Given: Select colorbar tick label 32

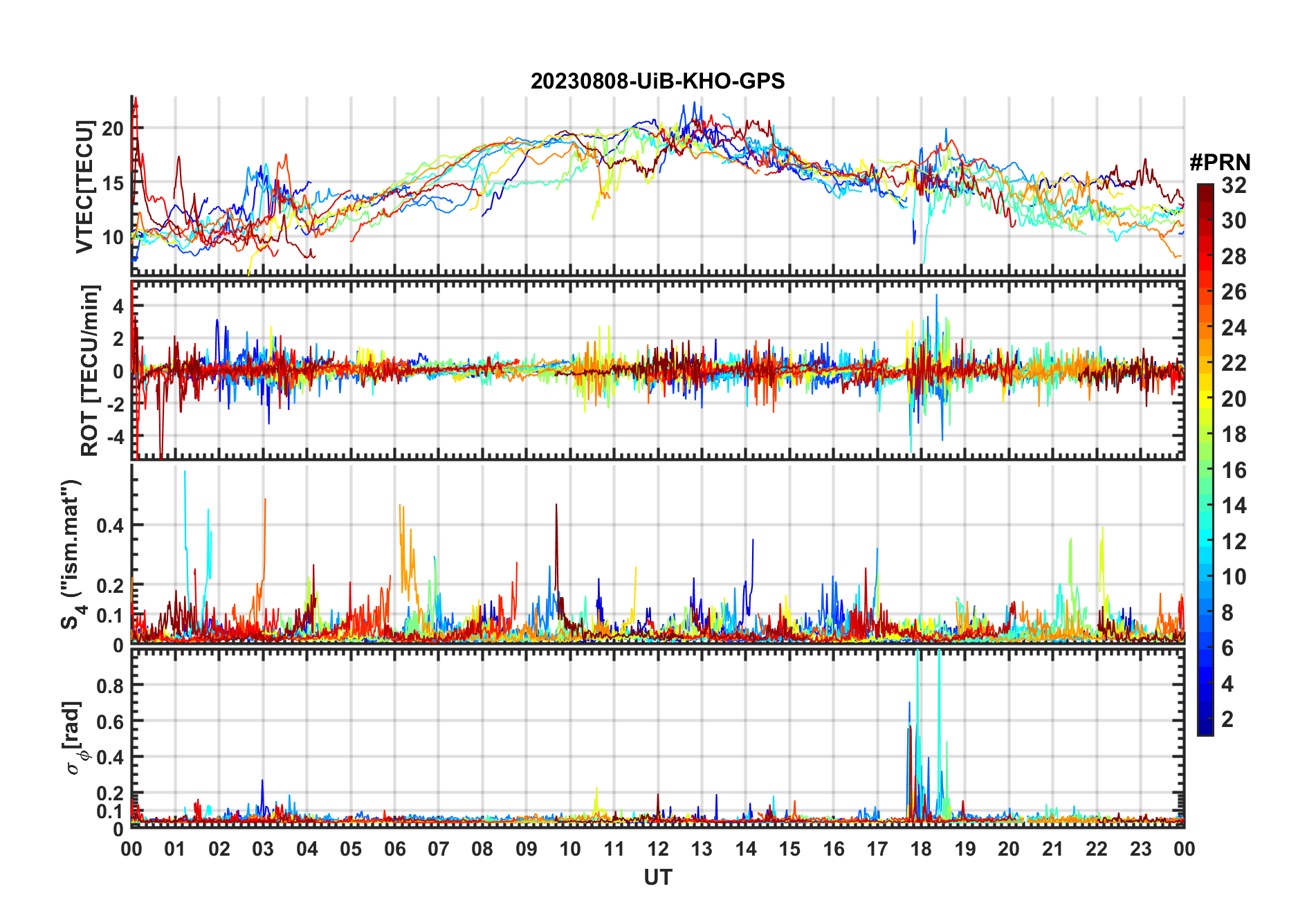Looking at the screenshot, I should [1234, 185].
